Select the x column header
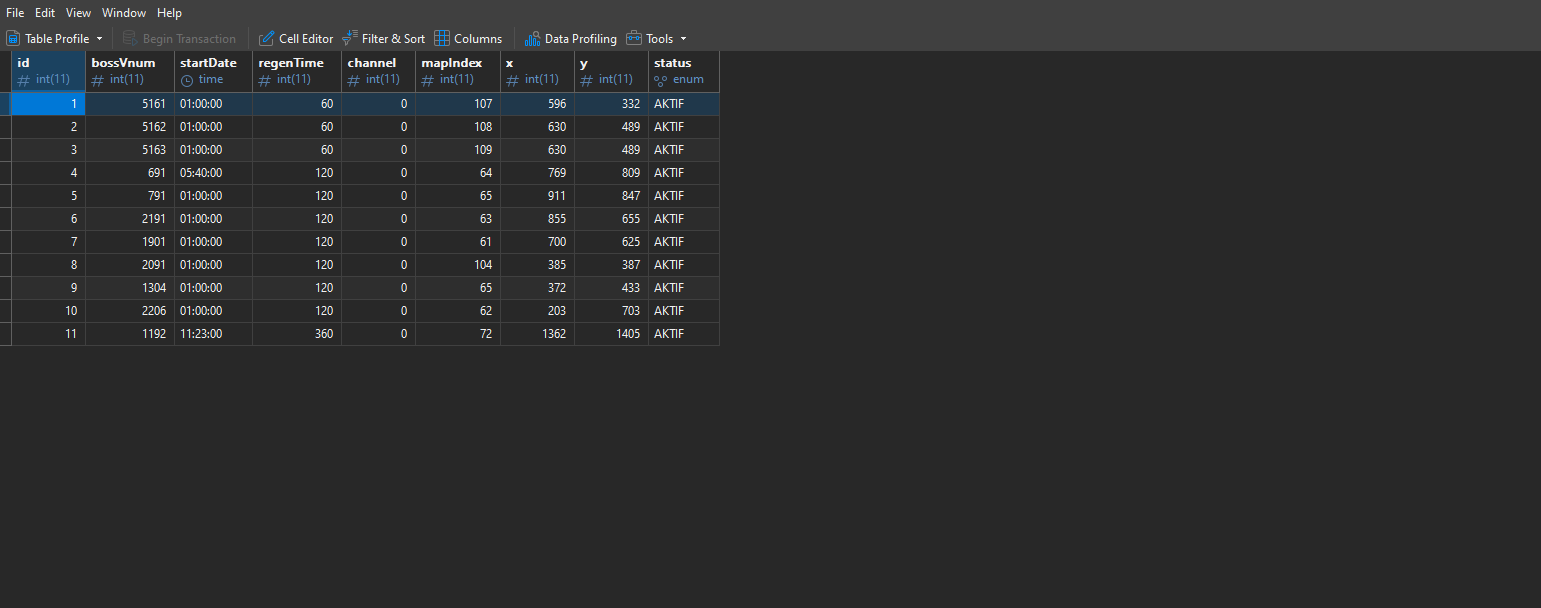The height and width of the screenshot is (608, 1541). (537, 71)
